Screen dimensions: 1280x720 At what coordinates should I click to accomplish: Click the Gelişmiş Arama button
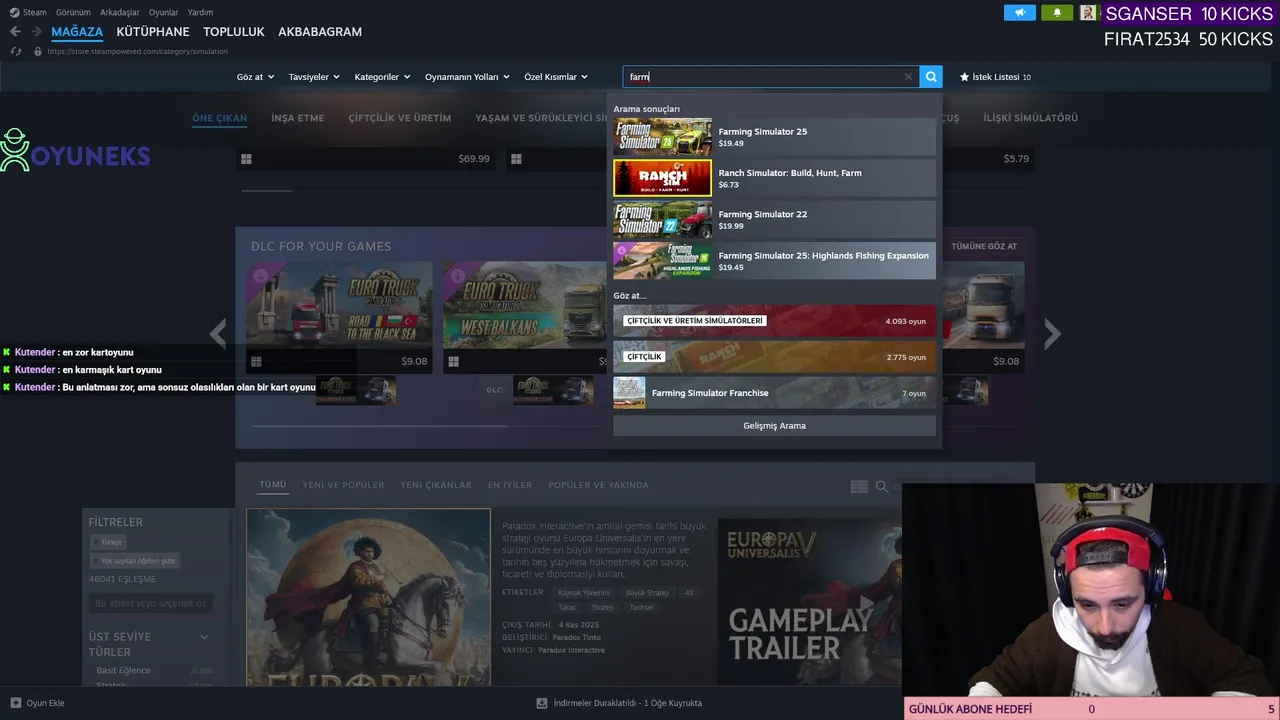[775, 426]
